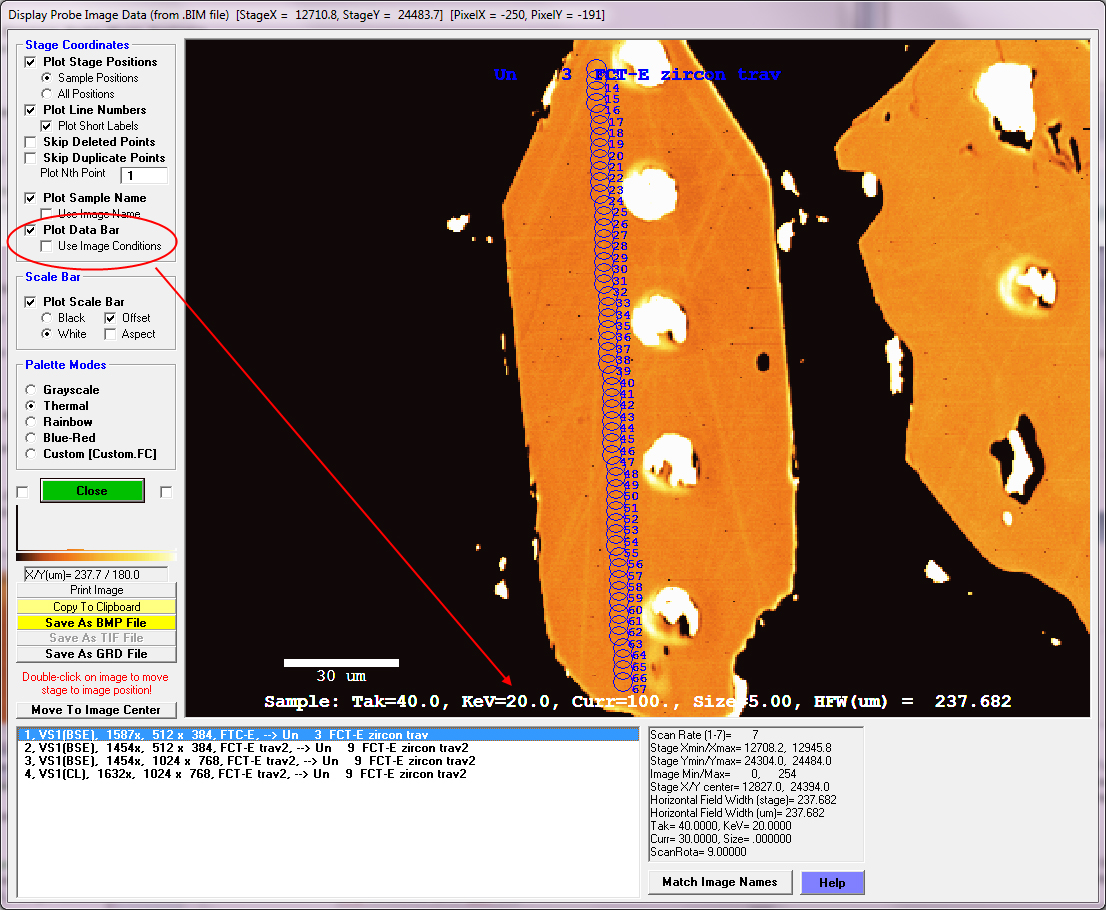Check the Skip Duplicate Points box
This screenshot has height=910, width=1106.
point(30,158)
